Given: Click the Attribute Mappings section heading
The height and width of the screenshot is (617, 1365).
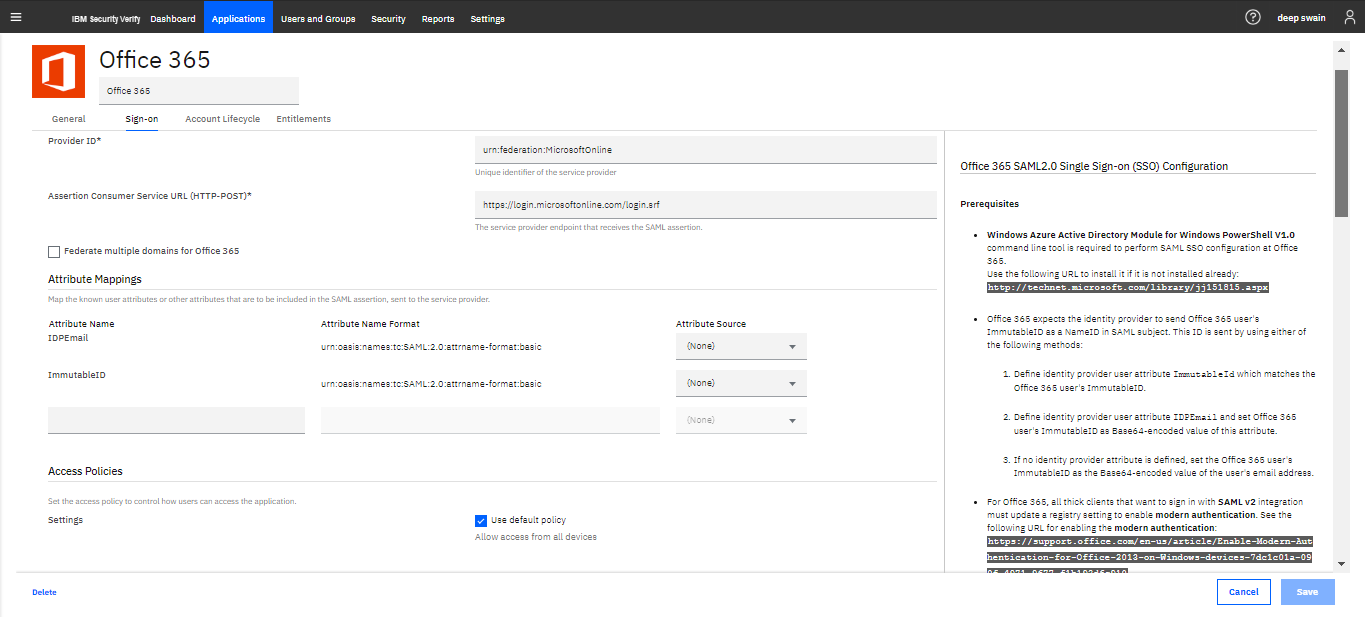Looking at the screenshot, I should pyautogui.click(x=95, y=279).
